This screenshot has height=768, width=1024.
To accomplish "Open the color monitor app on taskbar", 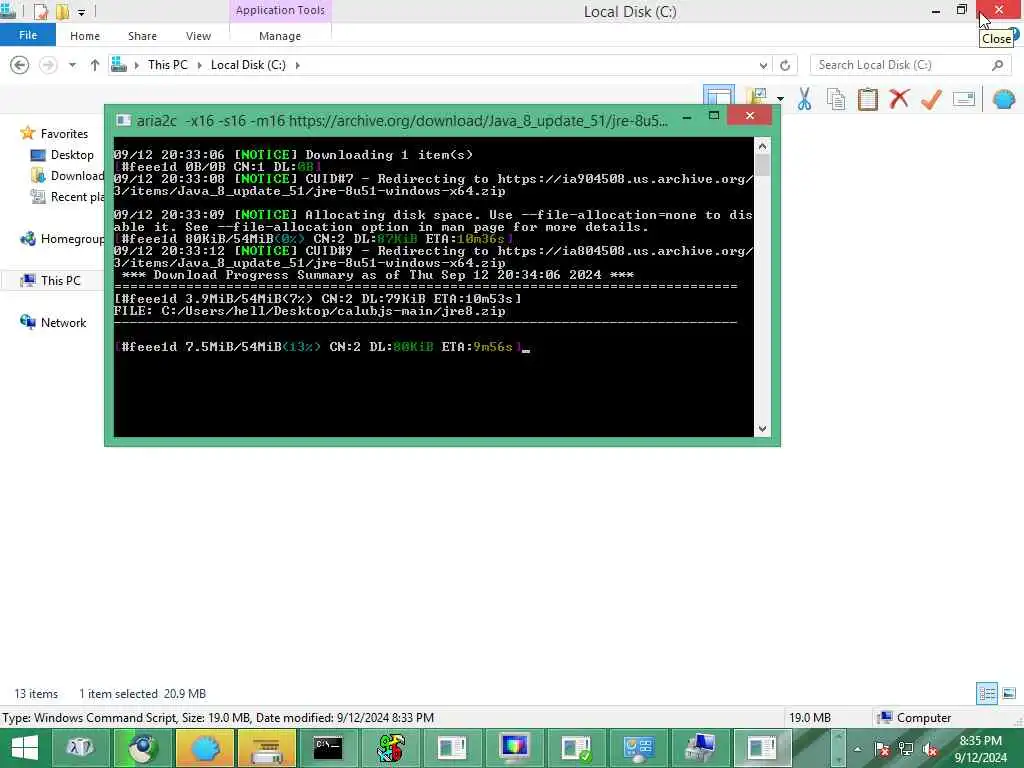I will pos(514,748).
